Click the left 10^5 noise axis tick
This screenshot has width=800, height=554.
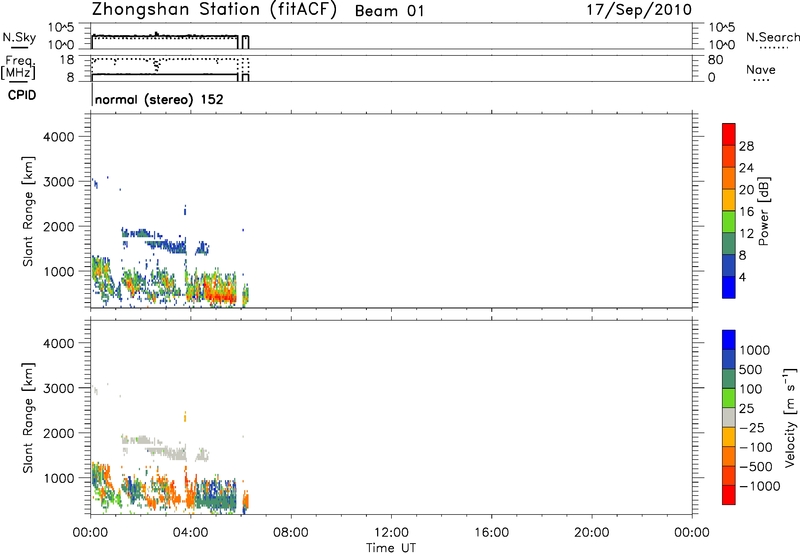[x=61, y=28]
